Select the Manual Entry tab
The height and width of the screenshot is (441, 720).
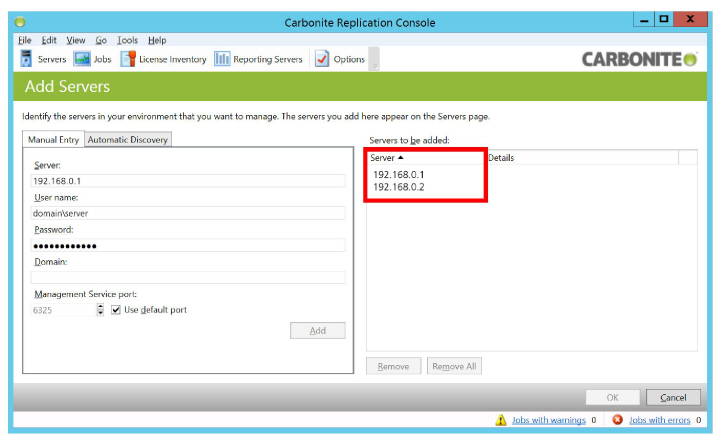(x=53, y=140)
